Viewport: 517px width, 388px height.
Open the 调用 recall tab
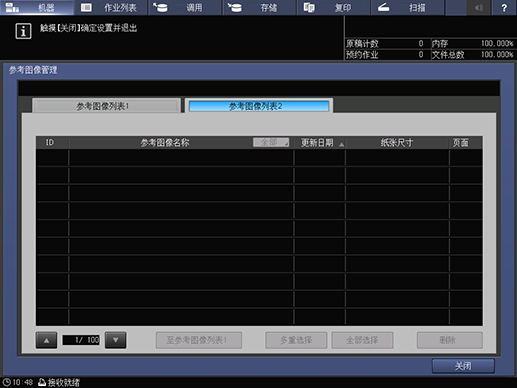click(x=185, y=7)
